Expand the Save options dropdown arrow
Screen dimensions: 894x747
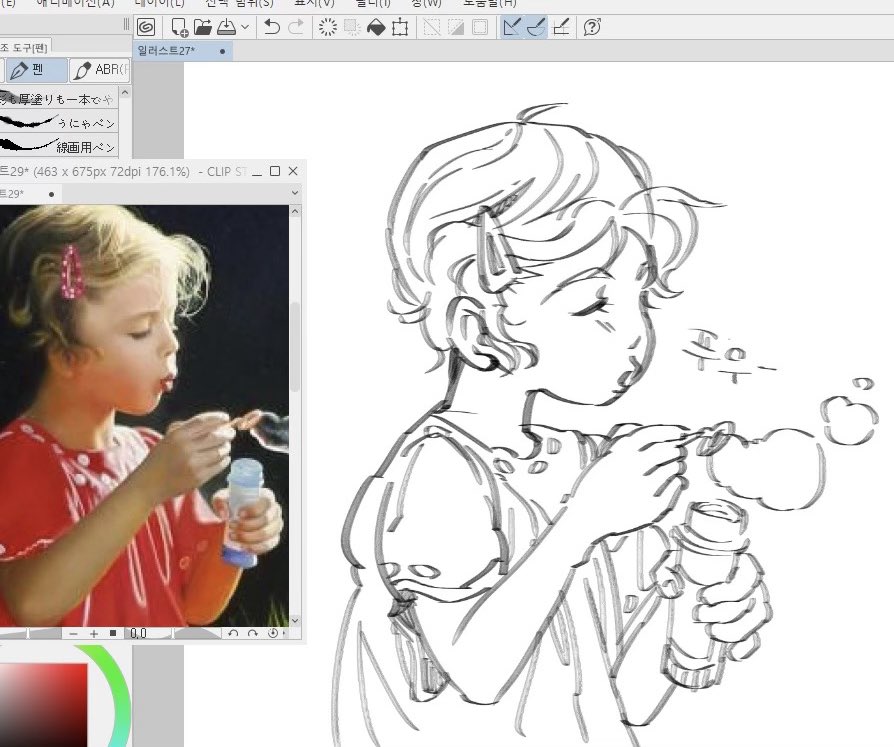click(x=245, y=27)
